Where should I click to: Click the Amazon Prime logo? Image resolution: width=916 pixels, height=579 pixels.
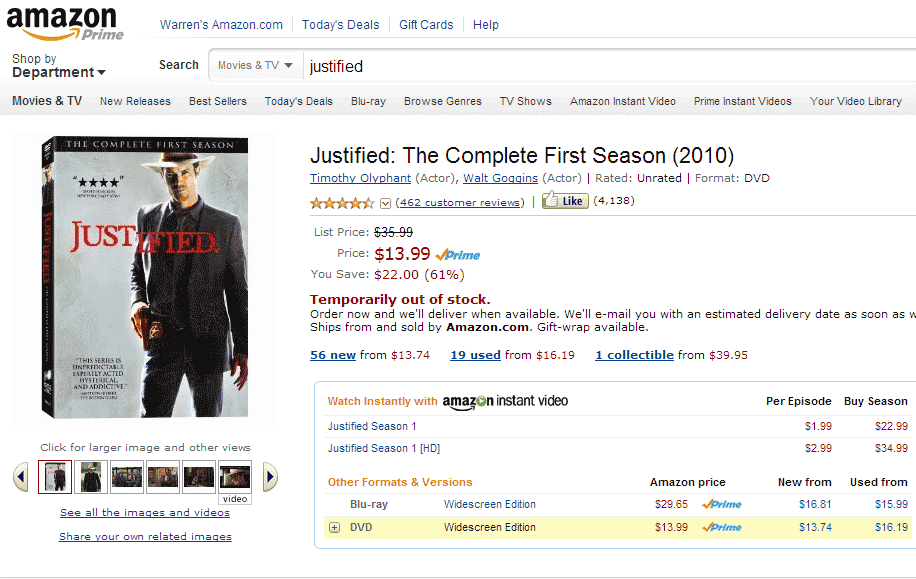click(x=65, y=22)
